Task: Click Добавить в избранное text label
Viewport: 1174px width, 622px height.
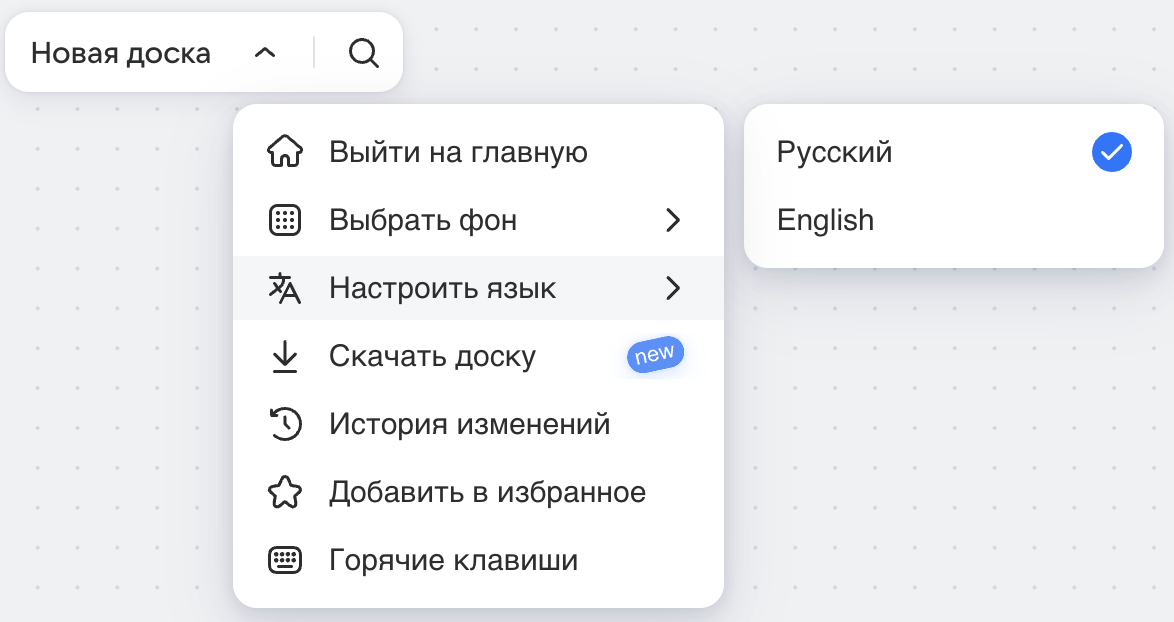Action: pos(487,493)
